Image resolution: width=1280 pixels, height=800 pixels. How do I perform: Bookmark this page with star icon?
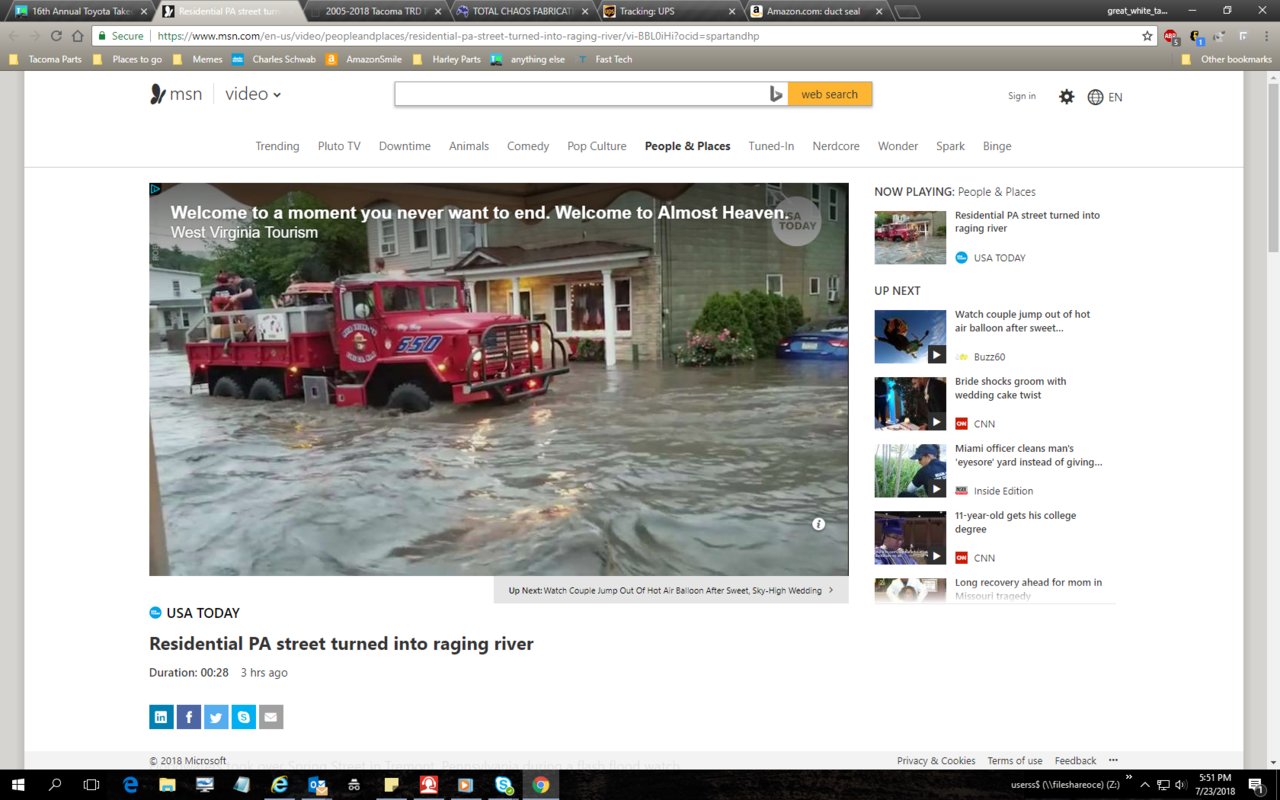tap(1147, 36)
